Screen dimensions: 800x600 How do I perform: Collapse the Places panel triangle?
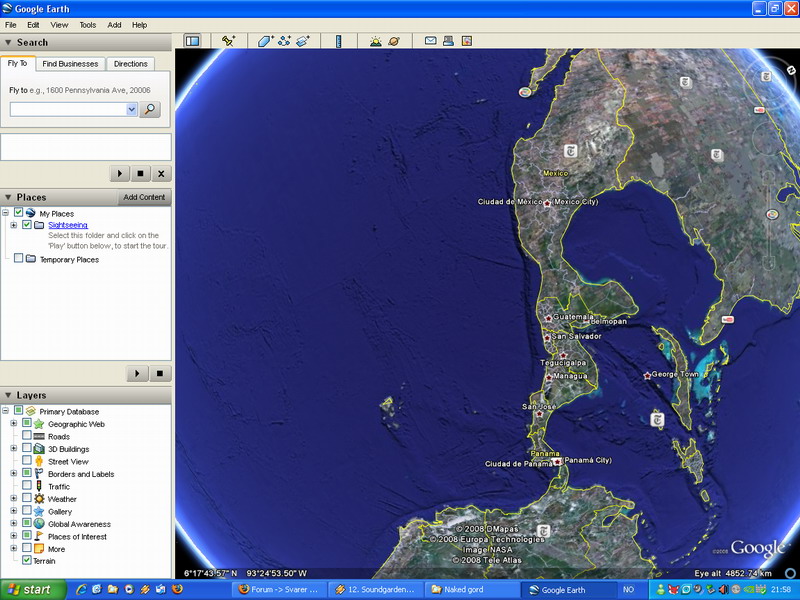click(x=8, y=197)
